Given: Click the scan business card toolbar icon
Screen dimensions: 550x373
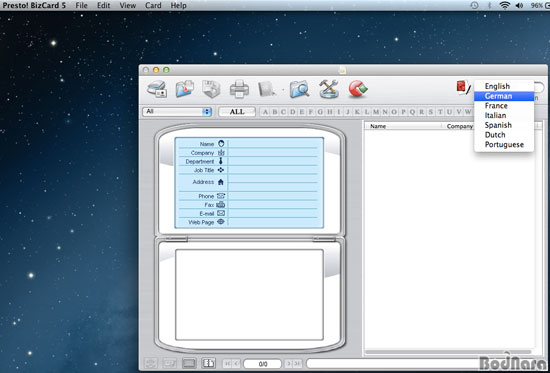Looking at the screenshot, I should click(x=157, y=89).
